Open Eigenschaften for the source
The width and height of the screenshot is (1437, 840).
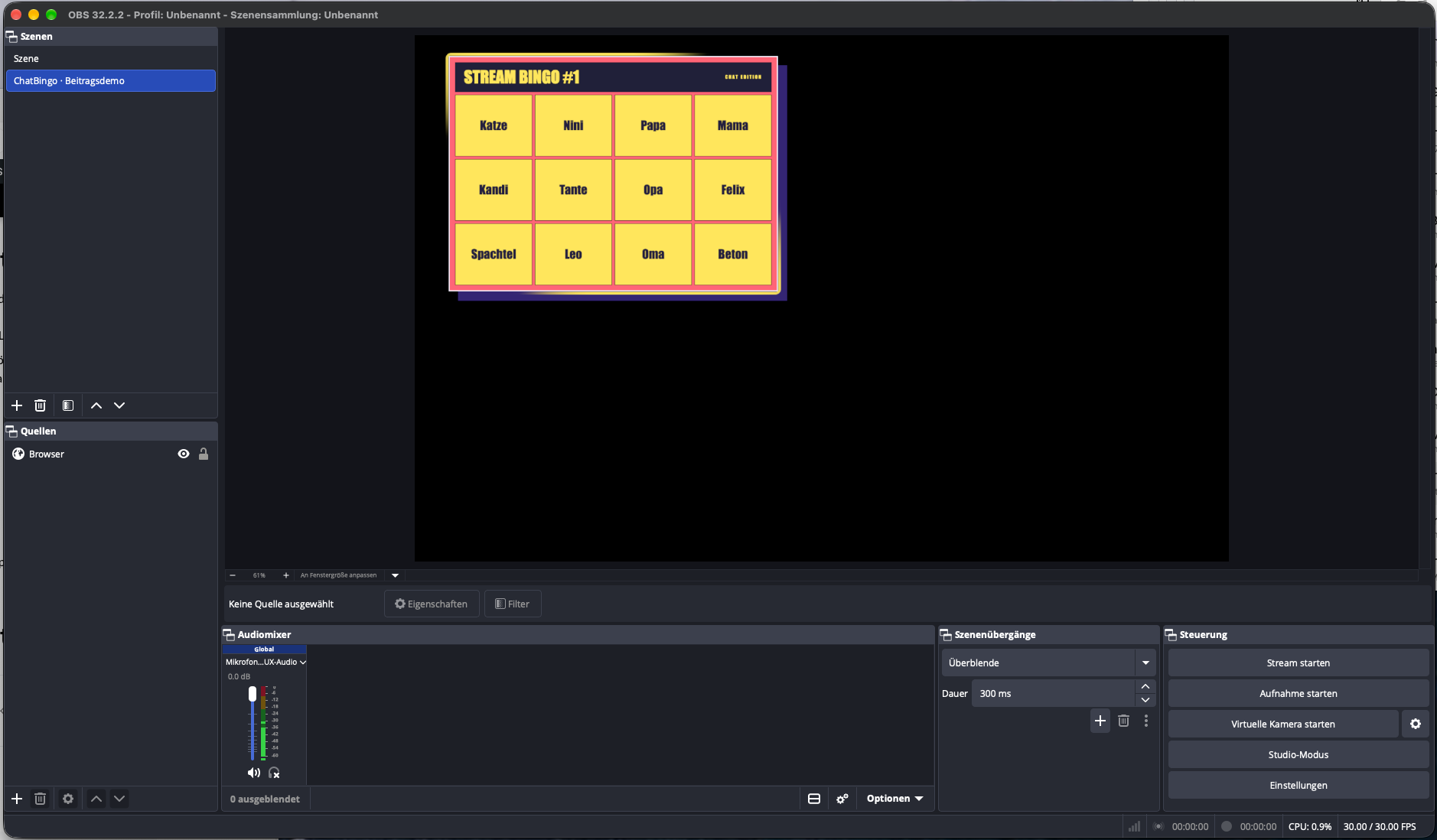(432, 604)
